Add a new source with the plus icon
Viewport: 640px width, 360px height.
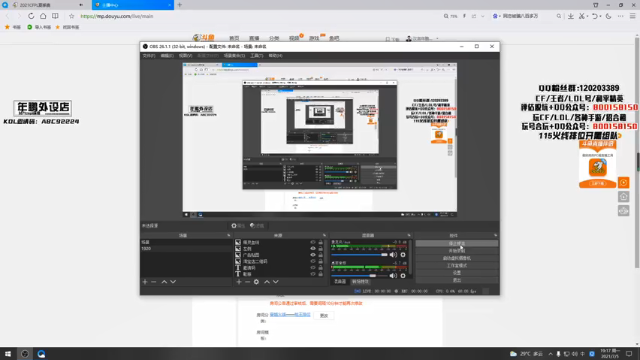(x=239, y=282)
